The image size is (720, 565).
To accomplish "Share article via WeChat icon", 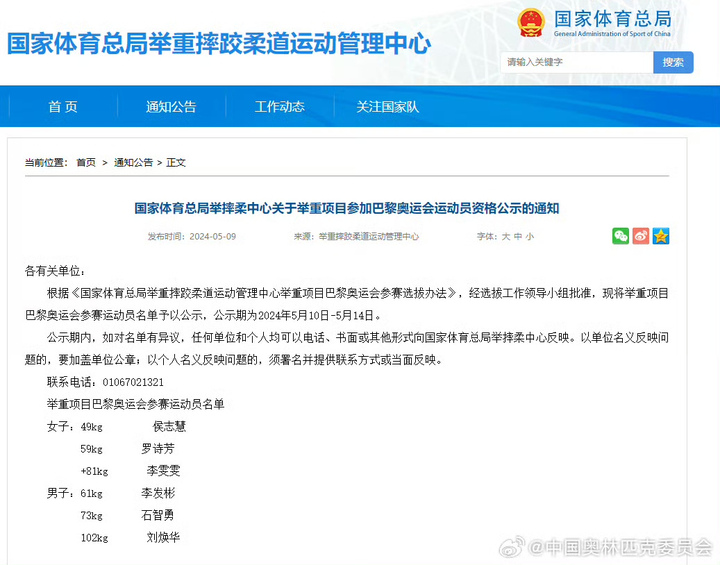I will (621, 236).
